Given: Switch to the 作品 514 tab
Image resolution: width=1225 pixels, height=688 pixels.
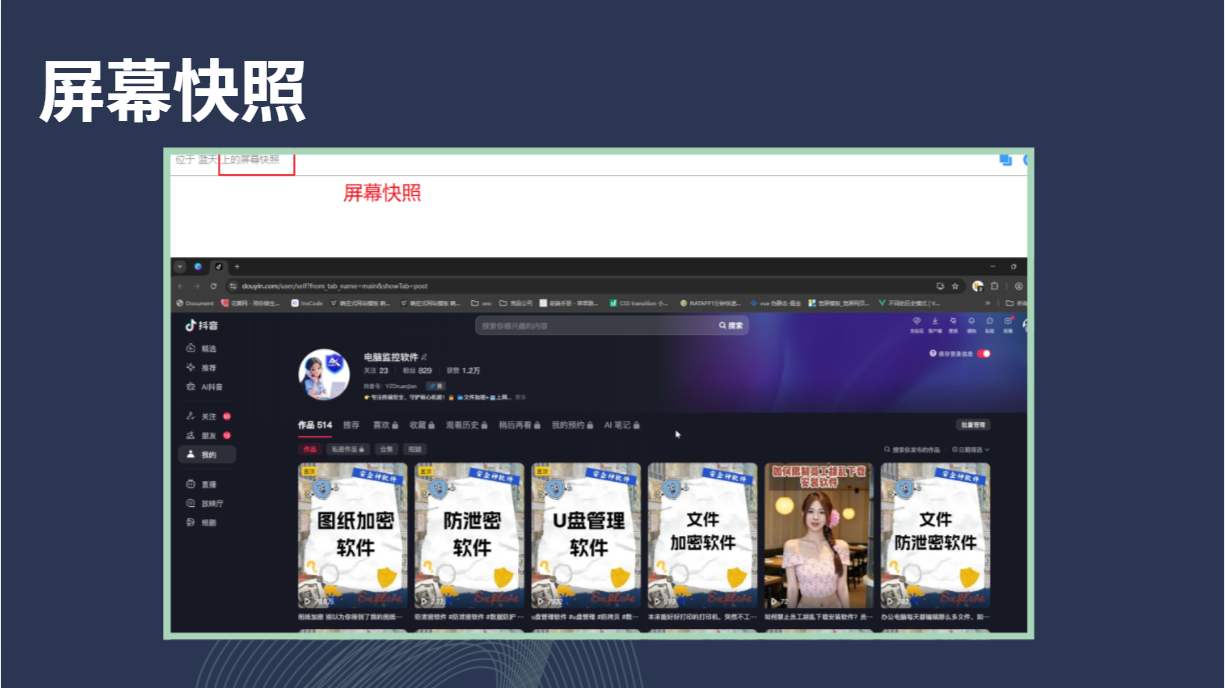Looking at the screenshot, I should (x=315, y=425).
